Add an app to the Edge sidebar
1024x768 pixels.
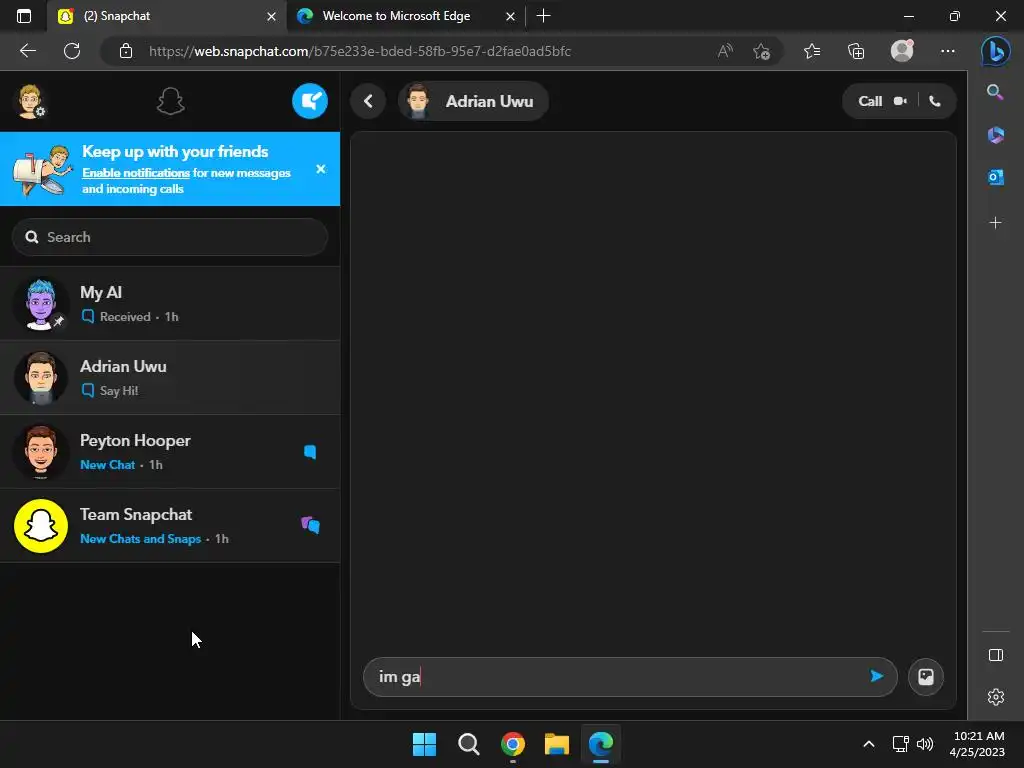point(995,223)
